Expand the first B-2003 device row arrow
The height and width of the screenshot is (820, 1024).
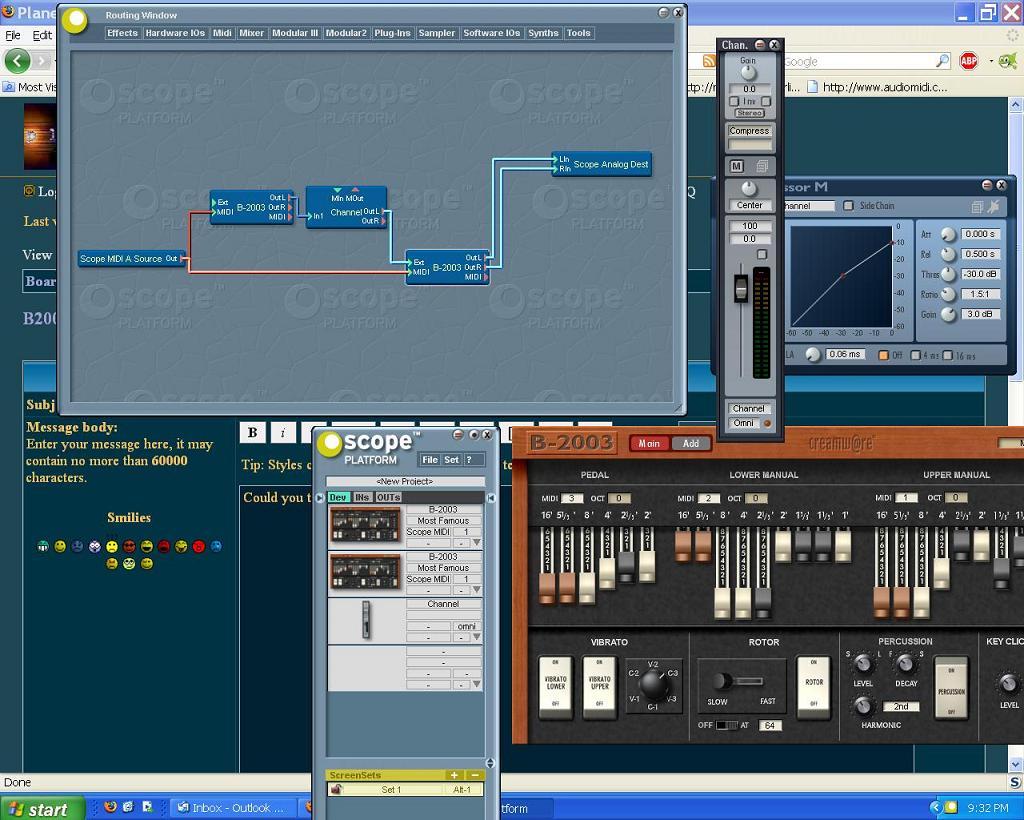click(x=477, y=543)
